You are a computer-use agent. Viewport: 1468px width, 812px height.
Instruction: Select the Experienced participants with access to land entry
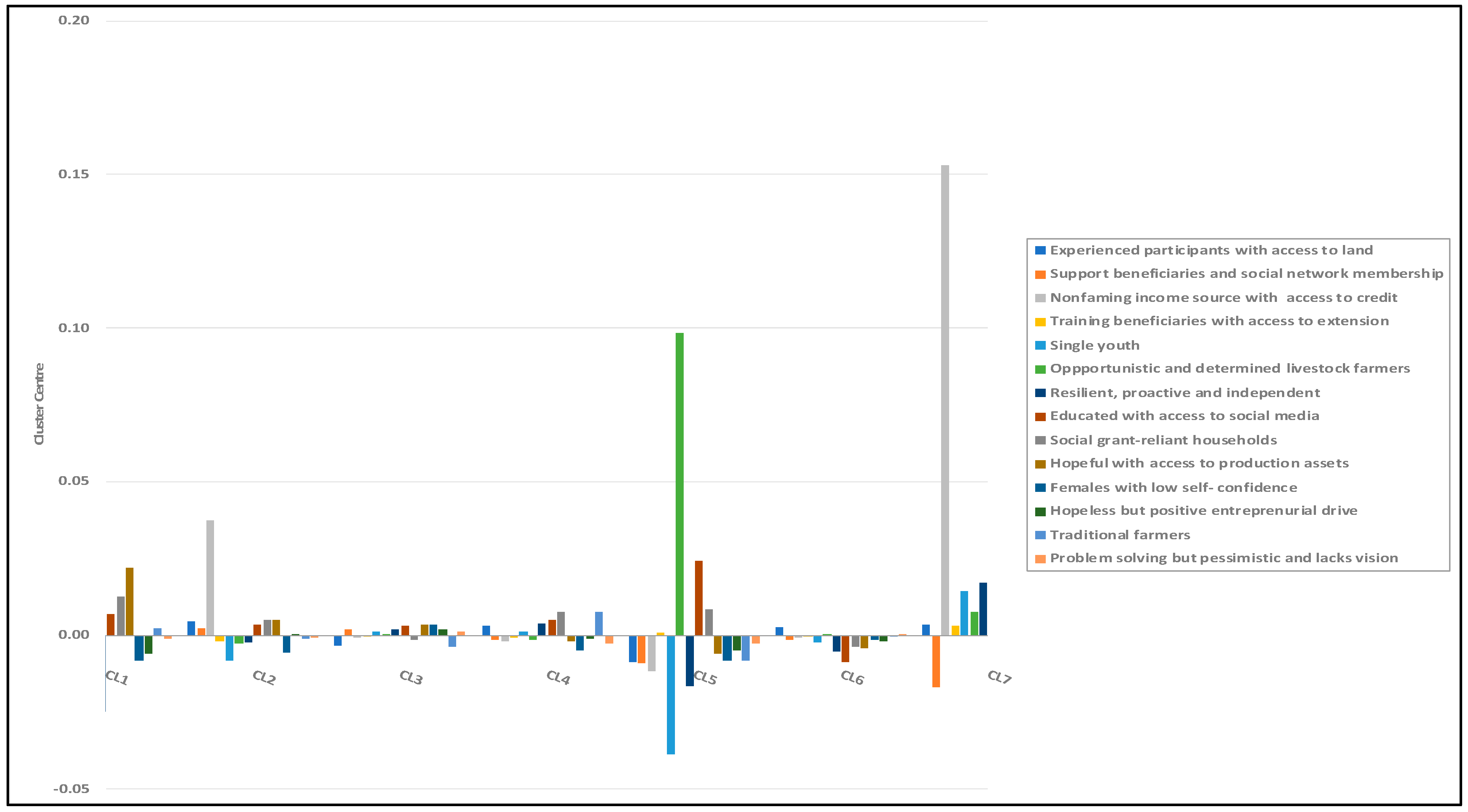pyautogui.click(x=1211, y=250)
